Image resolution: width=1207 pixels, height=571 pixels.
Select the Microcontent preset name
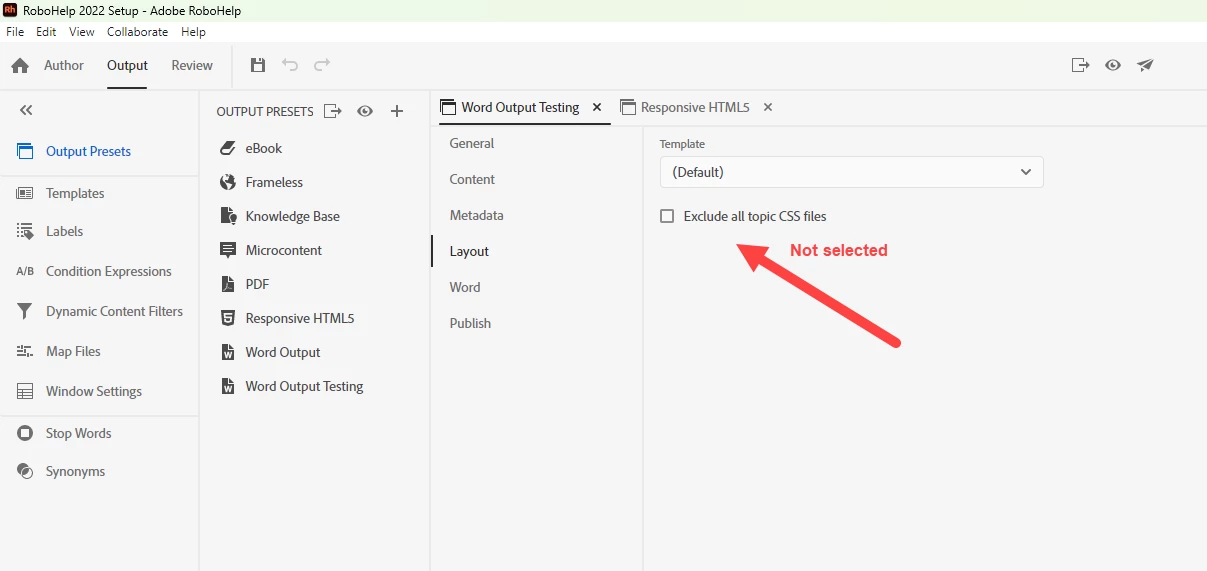click(x=284, y=250)
